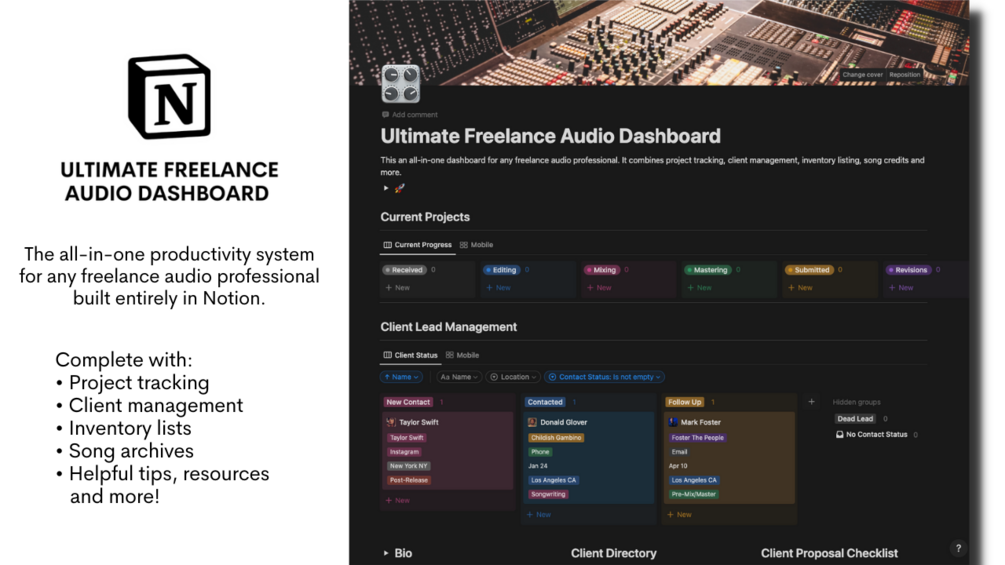Screen dimensions: 1005x565
Task: Click the Pre-Mix/Master tag
Action: pyautogui.click(x=694, y=494)
